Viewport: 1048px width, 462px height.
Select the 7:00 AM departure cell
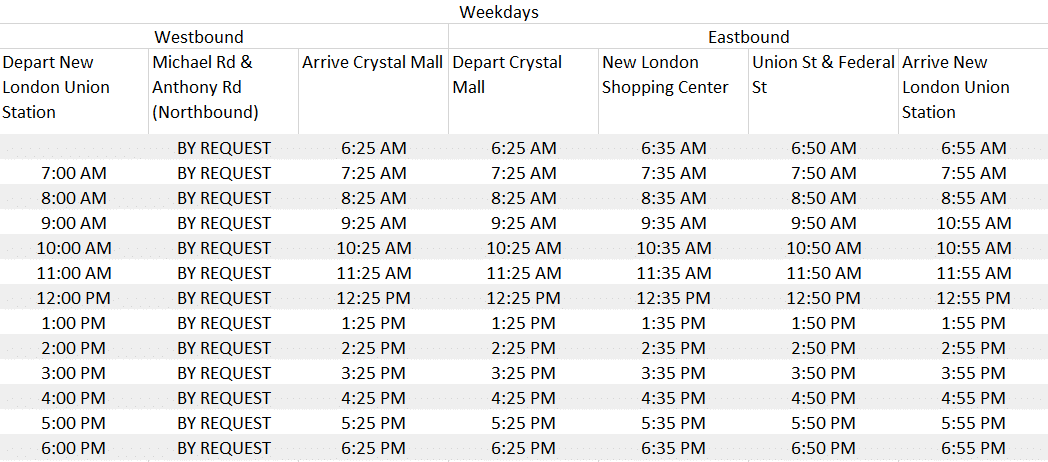pyautogui.click(x=74, y=173)
